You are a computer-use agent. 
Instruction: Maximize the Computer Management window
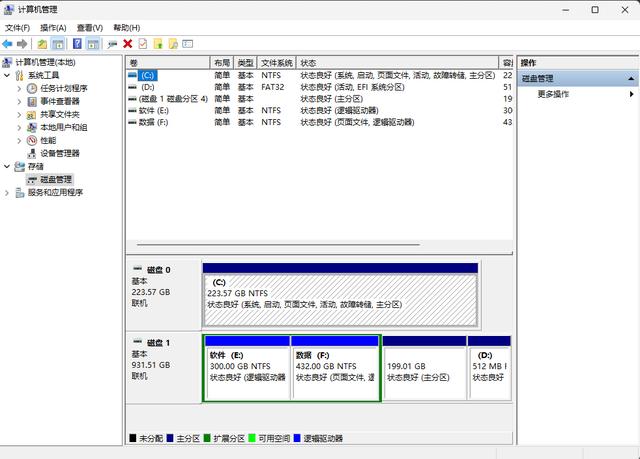595,10
